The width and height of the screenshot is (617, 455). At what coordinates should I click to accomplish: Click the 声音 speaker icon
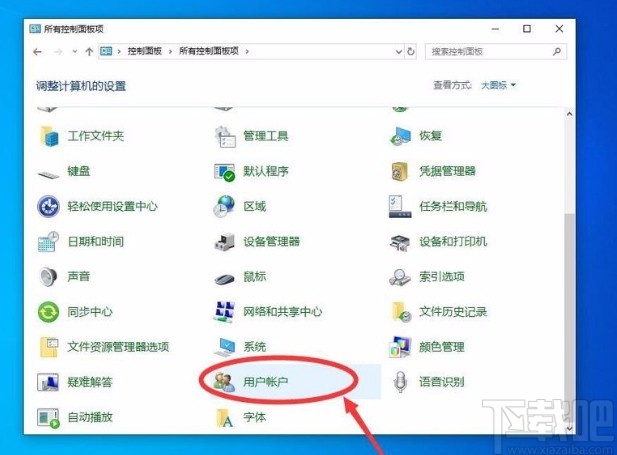[49, 276]
